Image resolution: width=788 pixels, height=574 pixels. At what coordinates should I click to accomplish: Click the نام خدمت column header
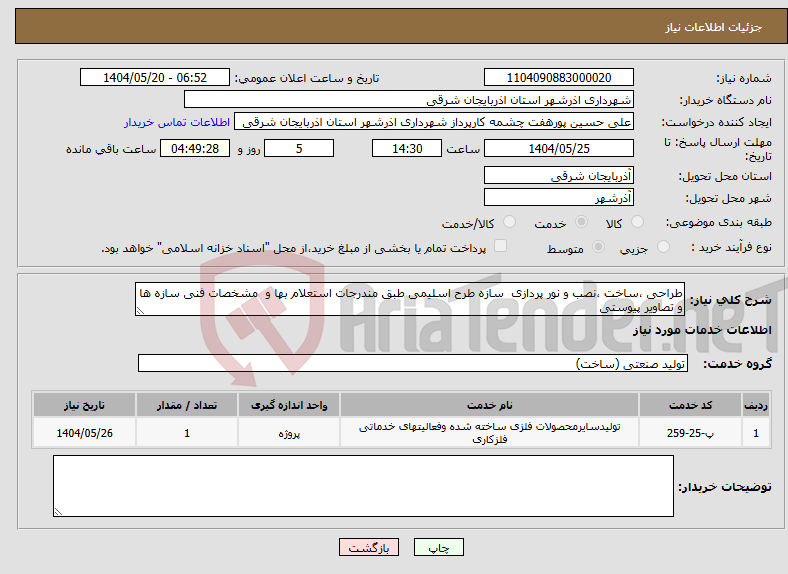(489, 405)
